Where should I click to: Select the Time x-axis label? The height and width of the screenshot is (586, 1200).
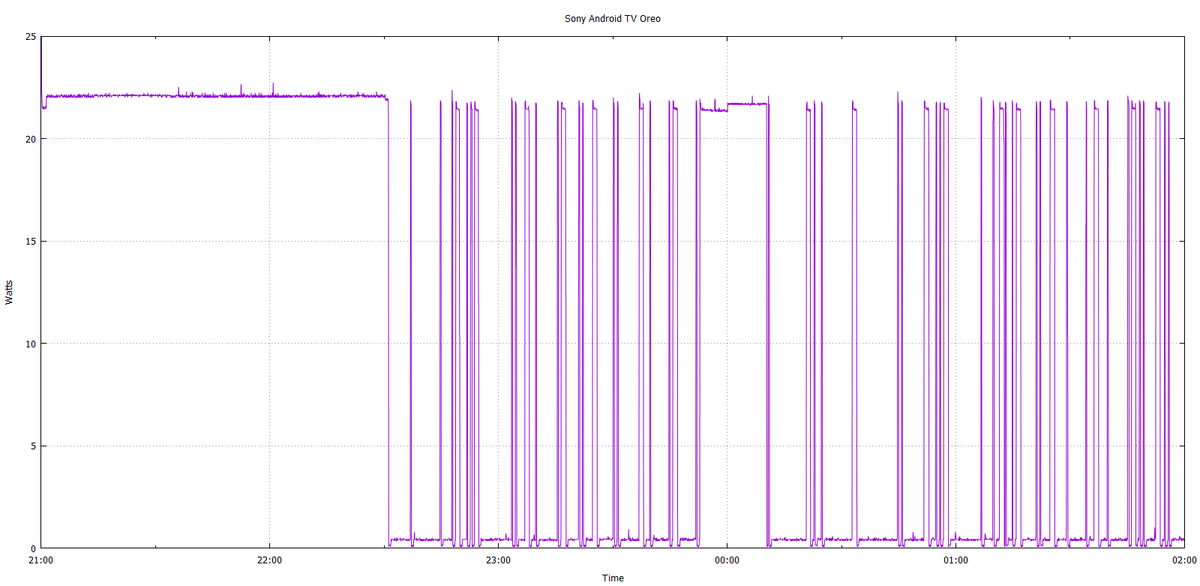point(612,578)
